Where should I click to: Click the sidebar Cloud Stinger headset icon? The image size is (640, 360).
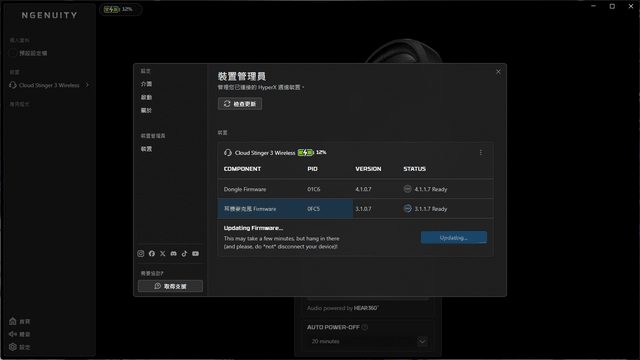coord(13,85)
